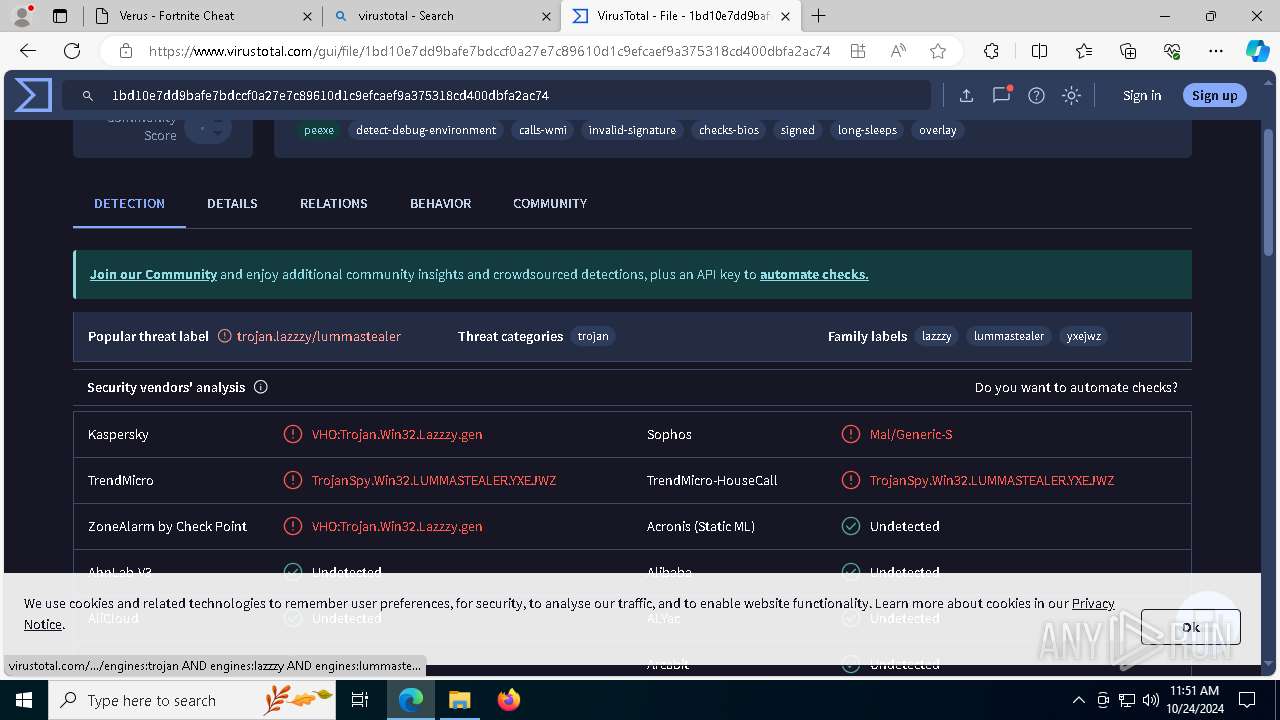Viewport: 1280px width, 720px height.
Task: Click the address bar URL field
Action: (x=489, y=51)
